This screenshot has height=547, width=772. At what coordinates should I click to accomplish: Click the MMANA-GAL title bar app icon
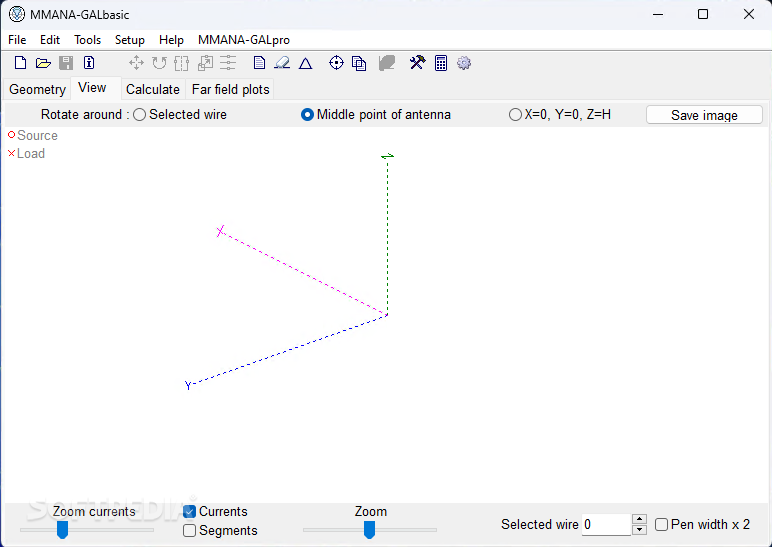point(17,14)
